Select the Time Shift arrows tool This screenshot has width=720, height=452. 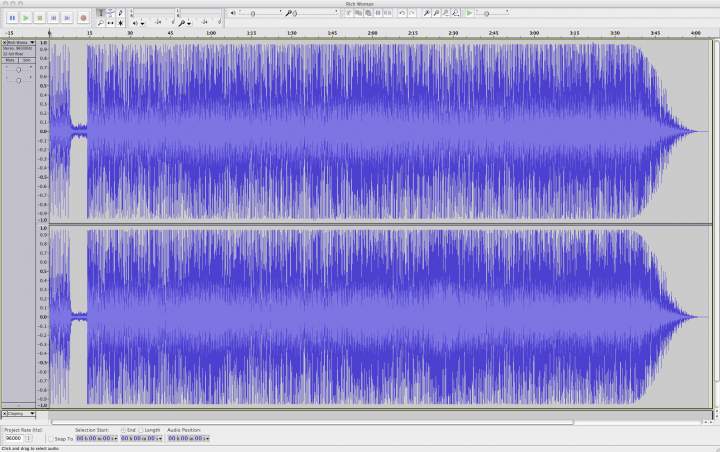click(111, 23)
